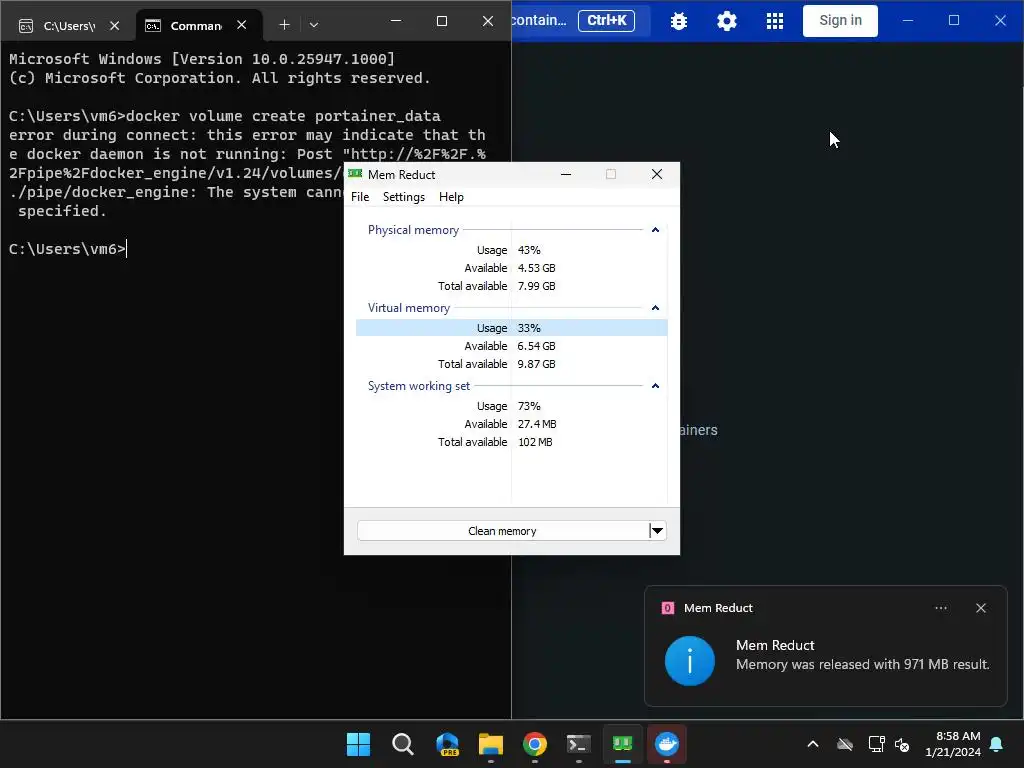Image resolution: width=1024 pixels, height=768 pixels.
Task: Open the network status tray icon
Action: pos(876,744)
